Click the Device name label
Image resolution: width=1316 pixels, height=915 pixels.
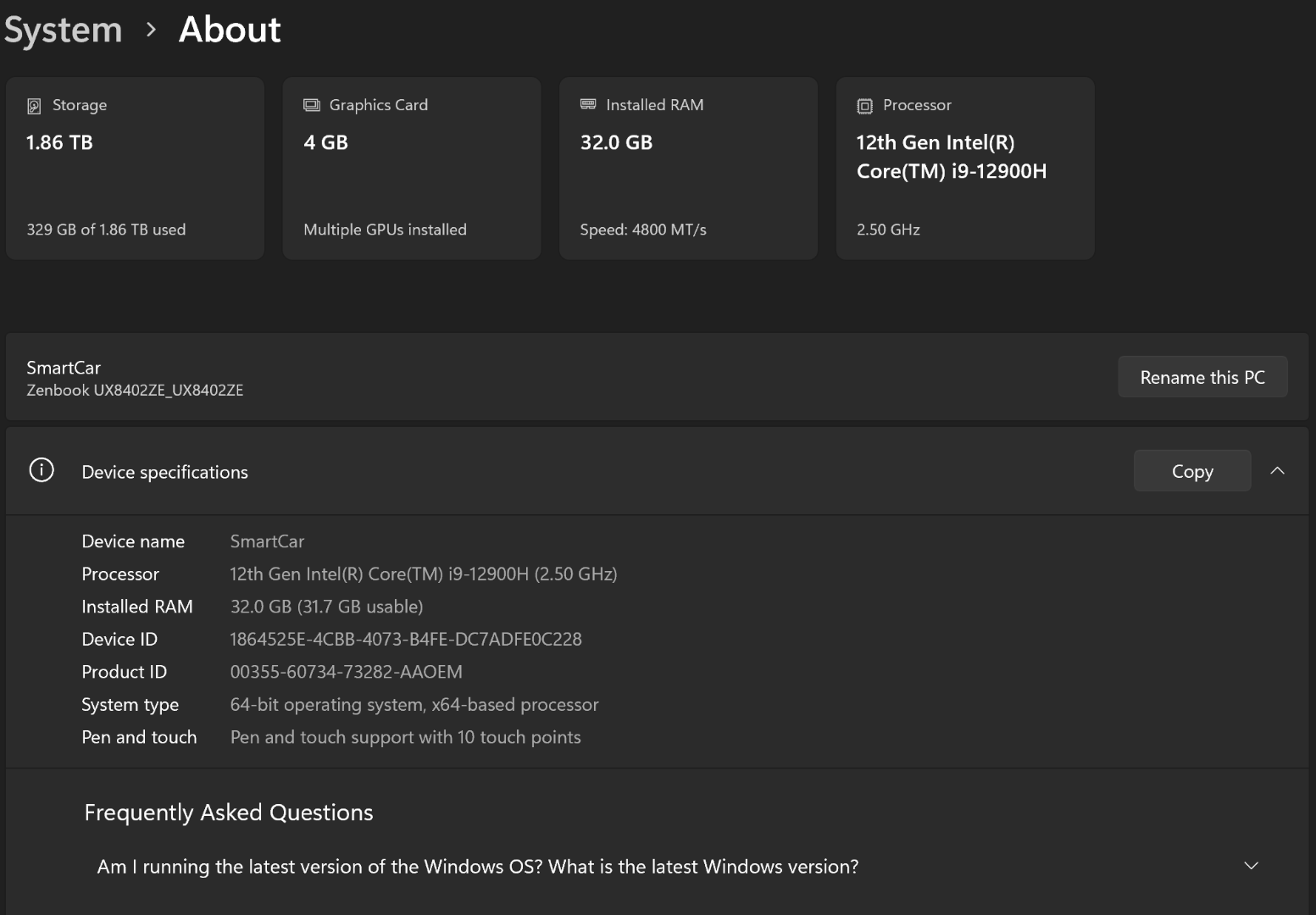[133, 541]
